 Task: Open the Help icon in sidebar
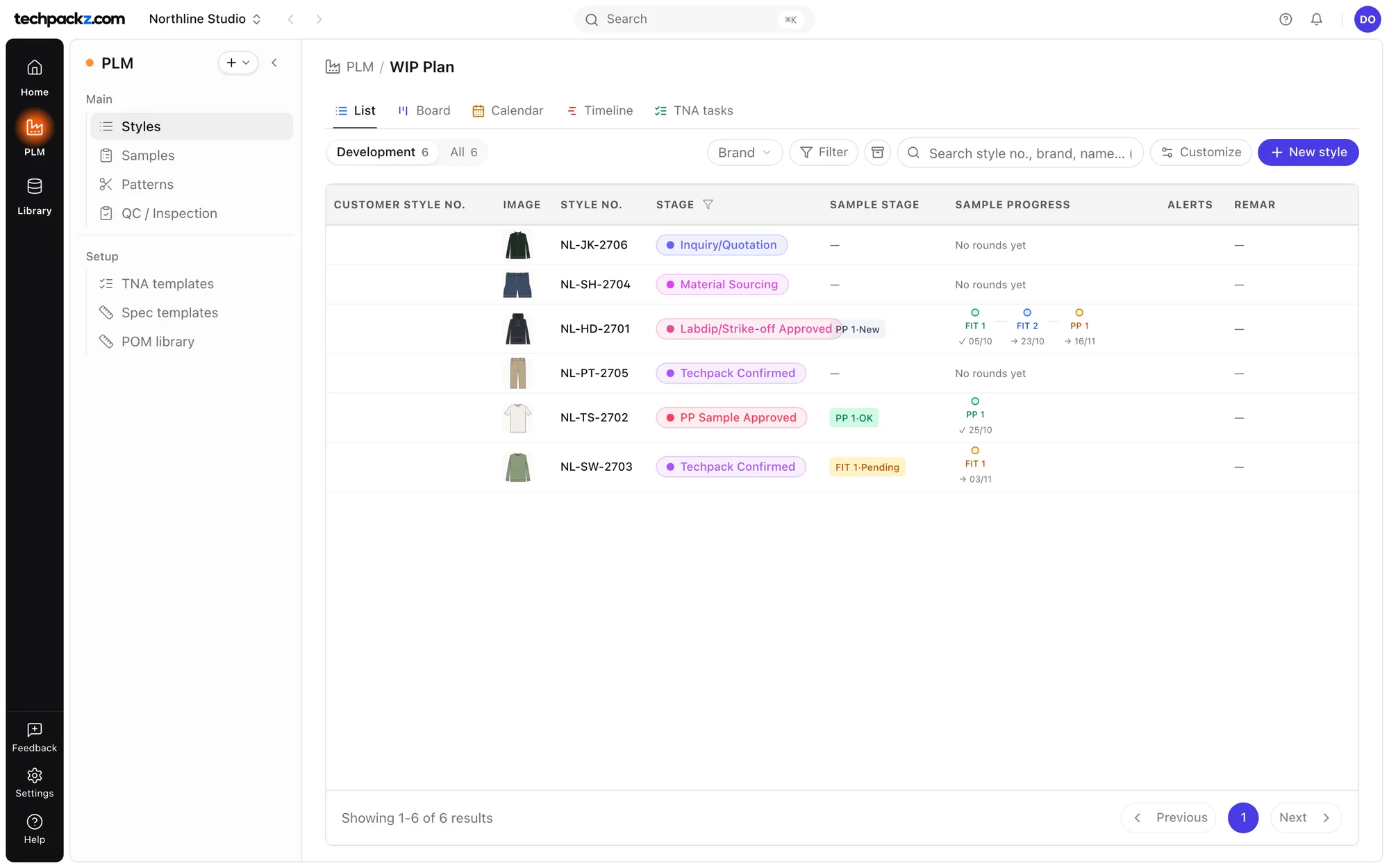[x=34, y=829]
